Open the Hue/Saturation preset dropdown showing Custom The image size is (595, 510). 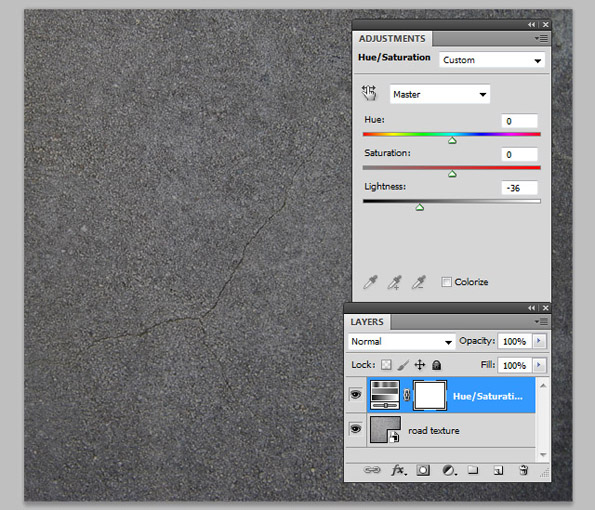492,60
